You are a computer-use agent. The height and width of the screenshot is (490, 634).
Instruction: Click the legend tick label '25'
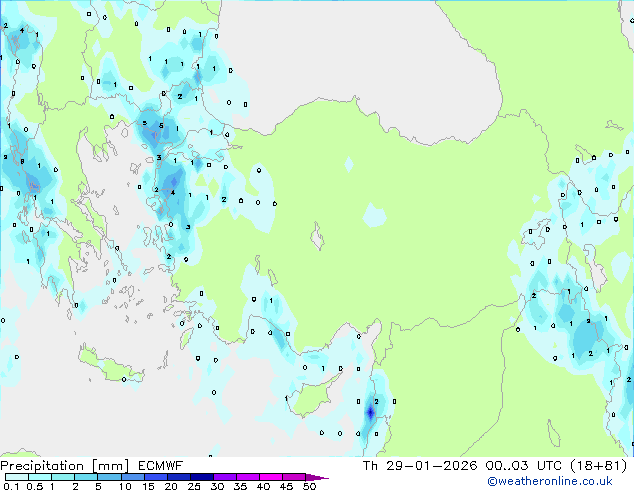194,486
